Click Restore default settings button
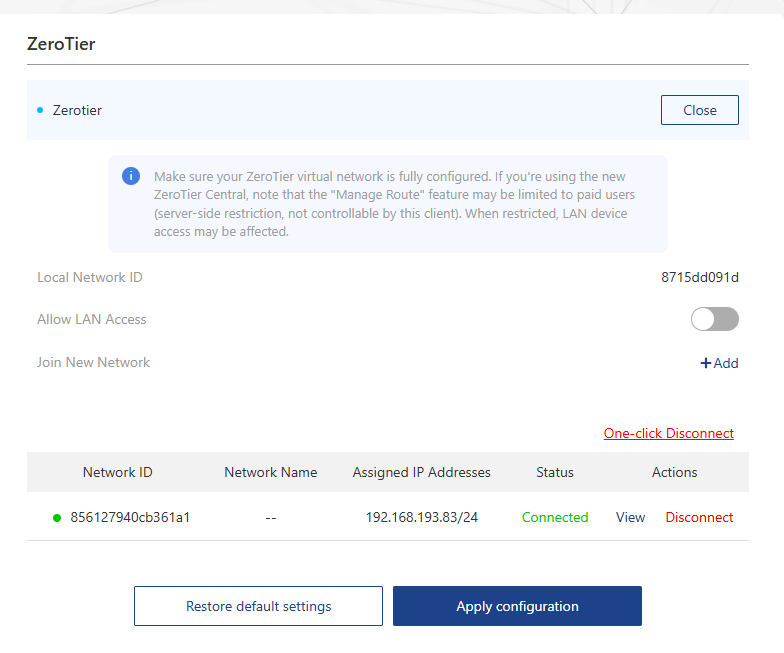Screen dimensions: 784x653 point(258,606)
